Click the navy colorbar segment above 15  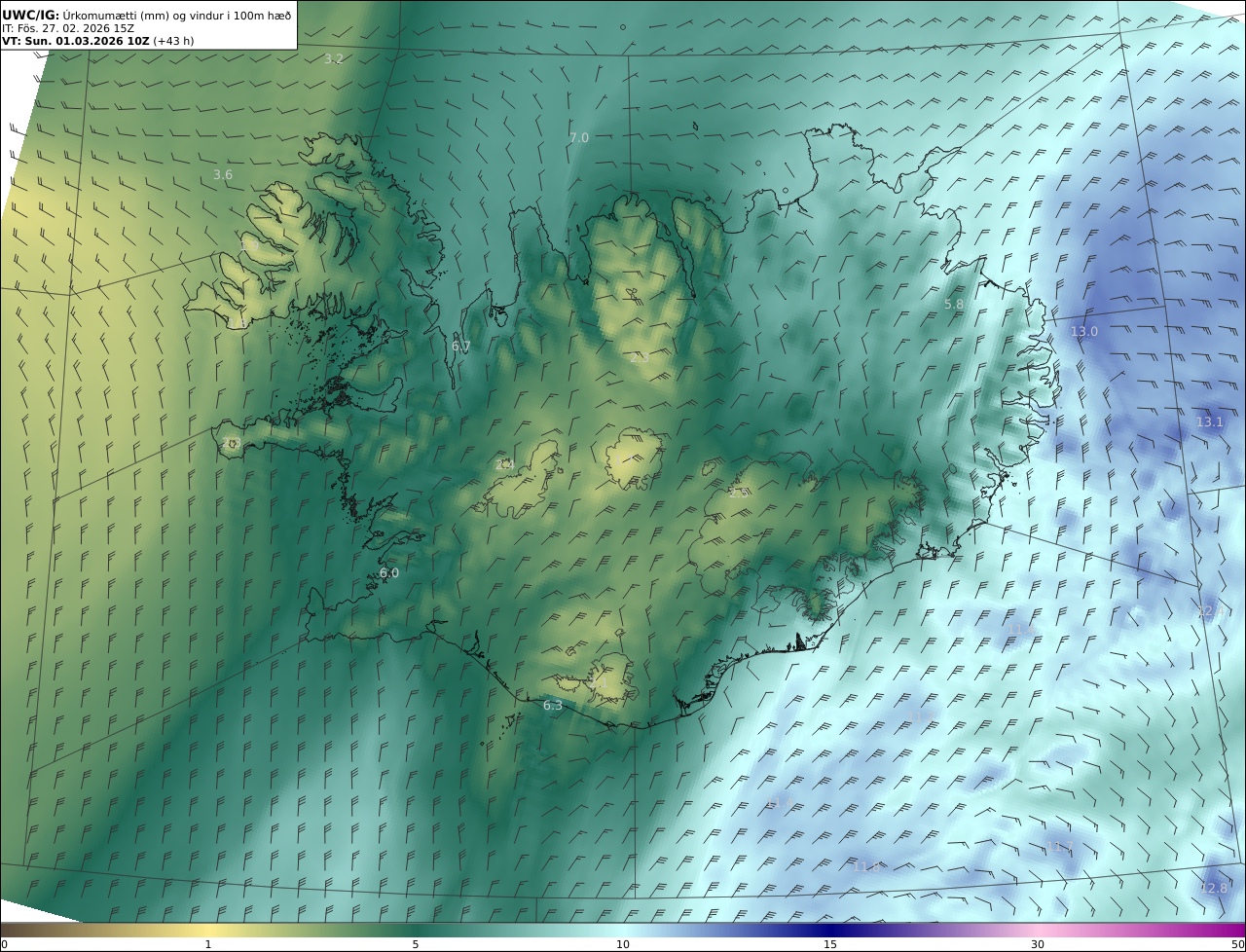[830, 930]
